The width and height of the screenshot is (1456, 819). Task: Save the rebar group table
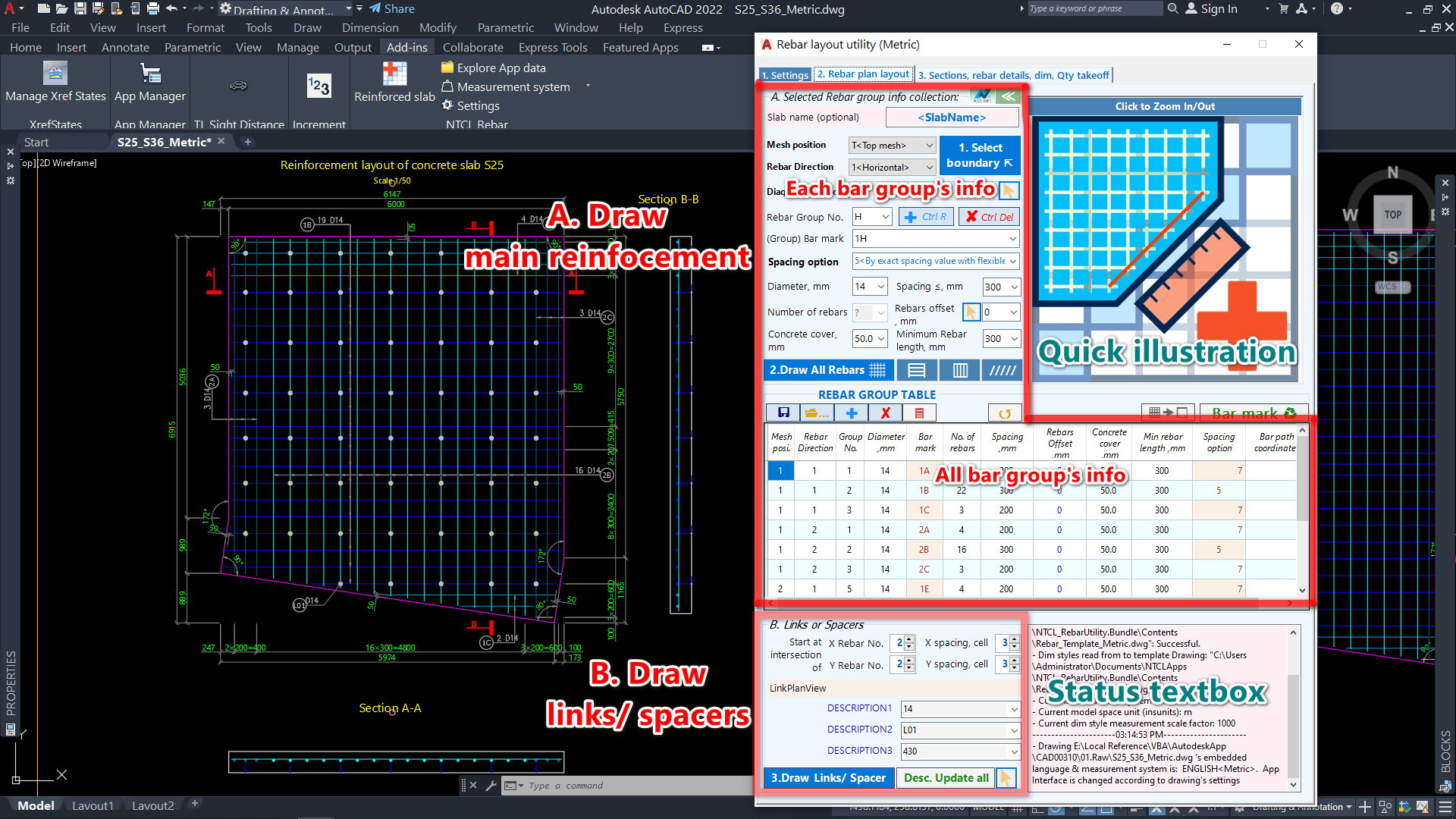pos(783,413)
